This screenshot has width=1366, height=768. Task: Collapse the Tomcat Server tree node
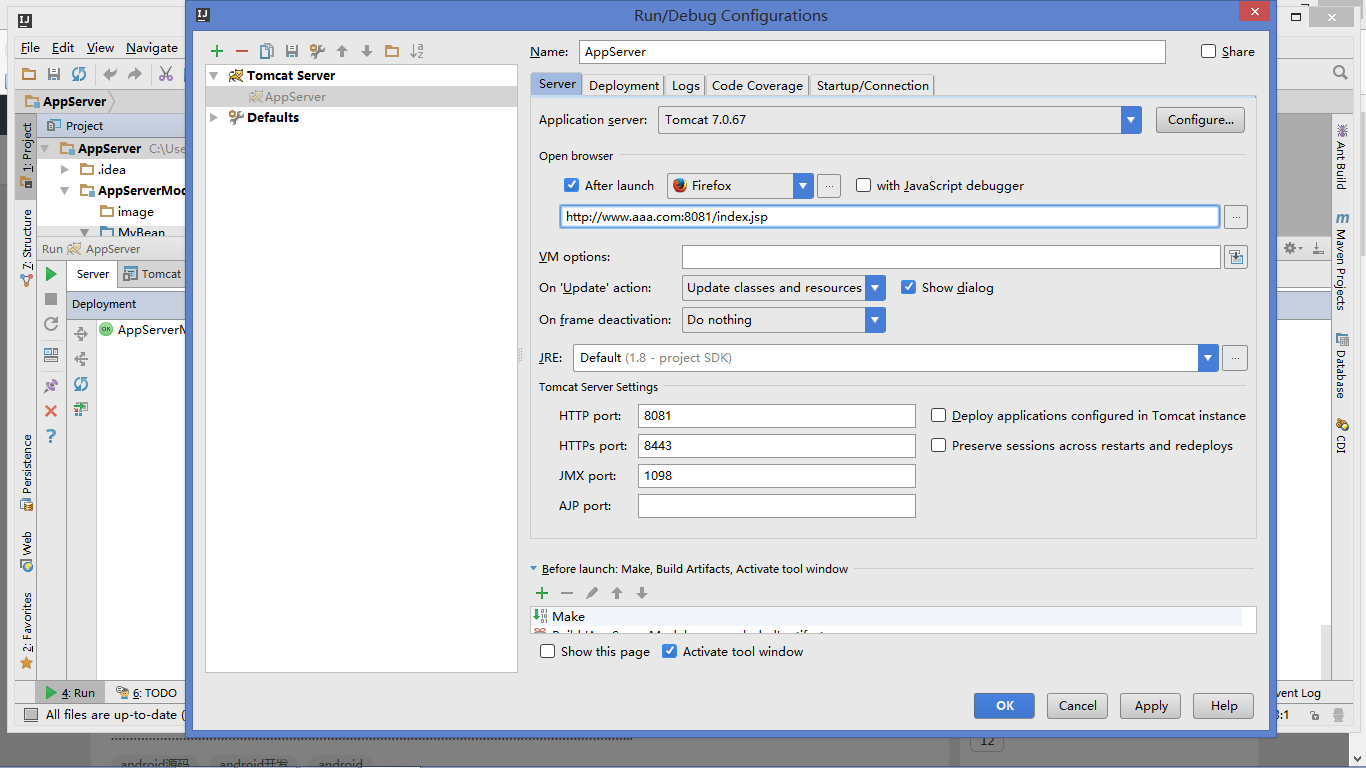[214, 75]
